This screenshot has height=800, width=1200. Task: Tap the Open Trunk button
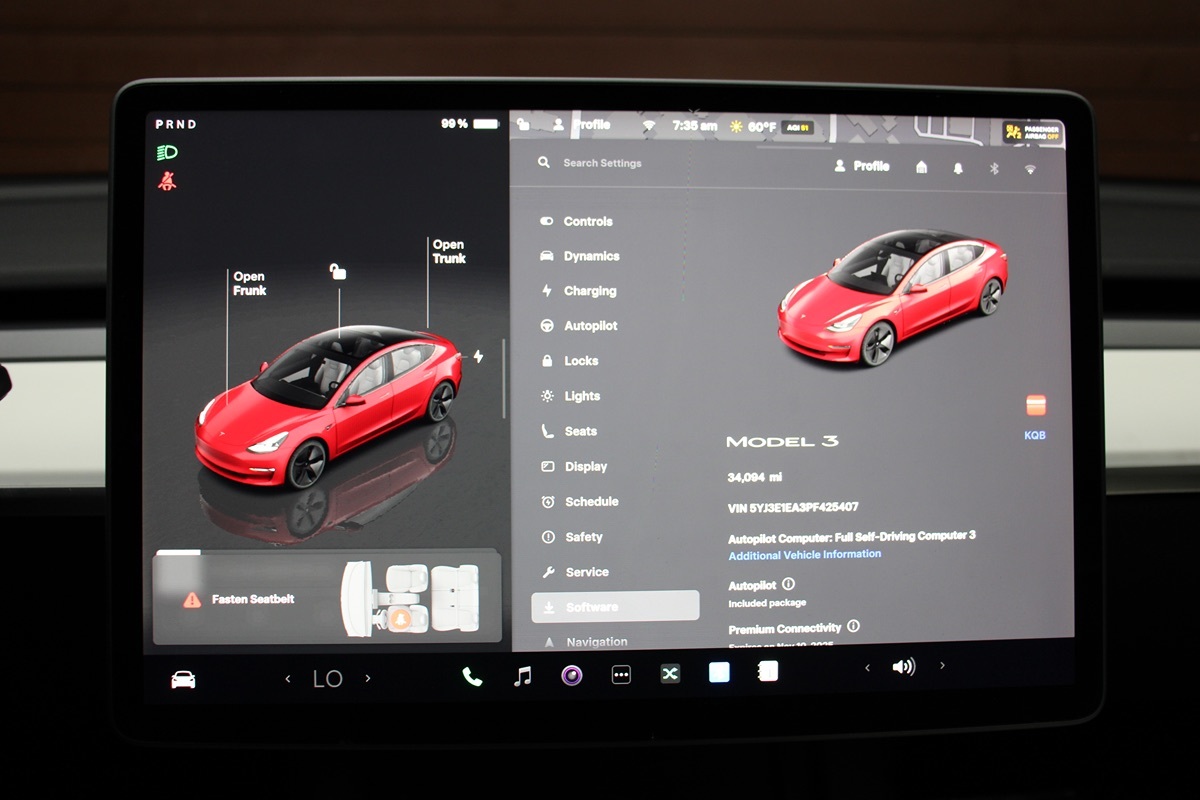(448, 251)
